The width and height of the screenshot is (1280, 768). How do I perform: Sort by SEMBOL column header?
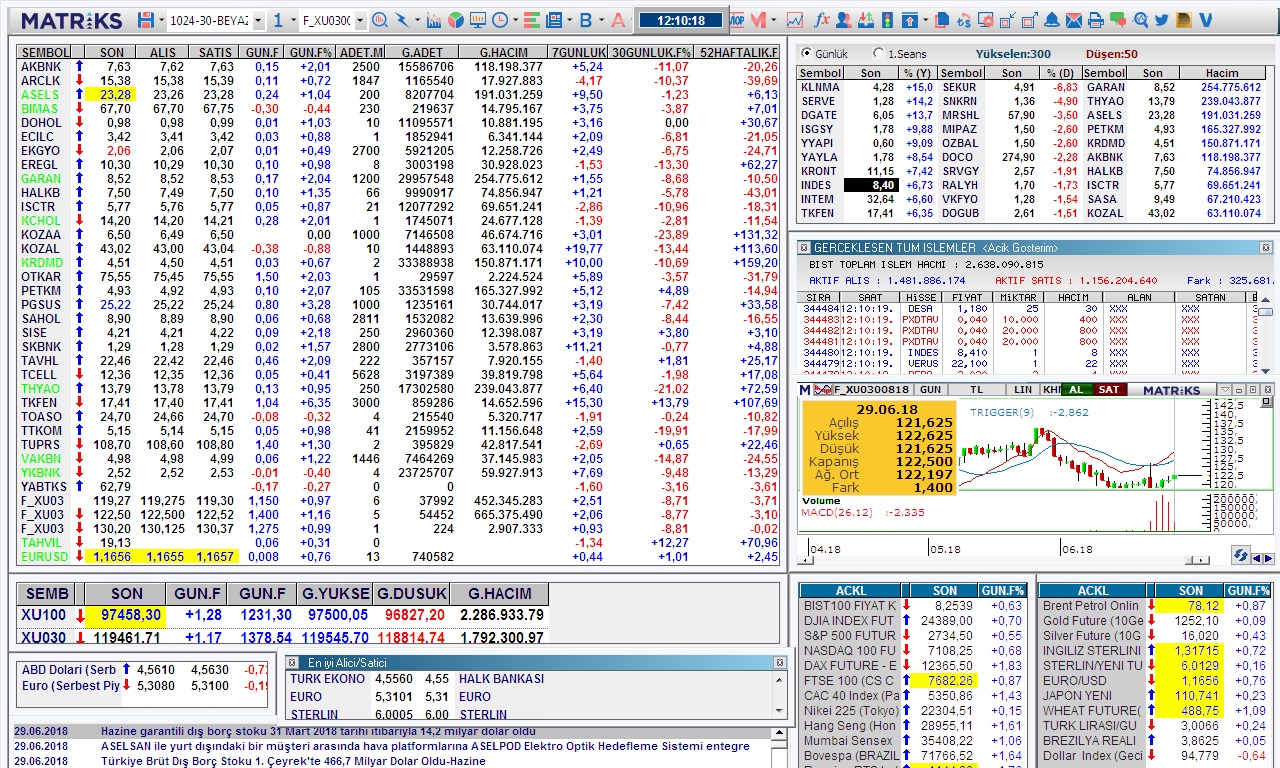click(x=45, y=52)
